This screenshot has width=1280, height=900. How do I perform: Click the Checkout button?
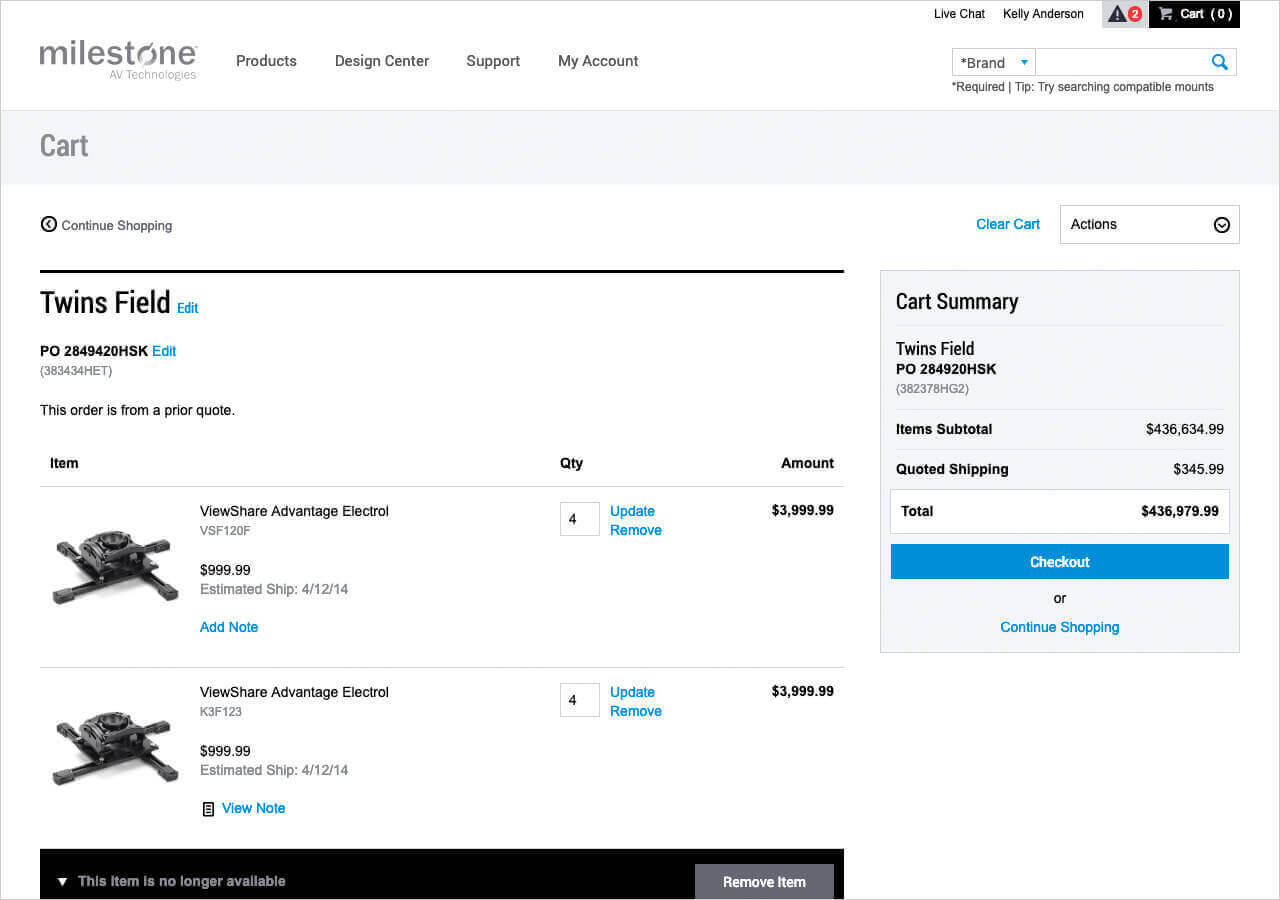(1060, 562)
